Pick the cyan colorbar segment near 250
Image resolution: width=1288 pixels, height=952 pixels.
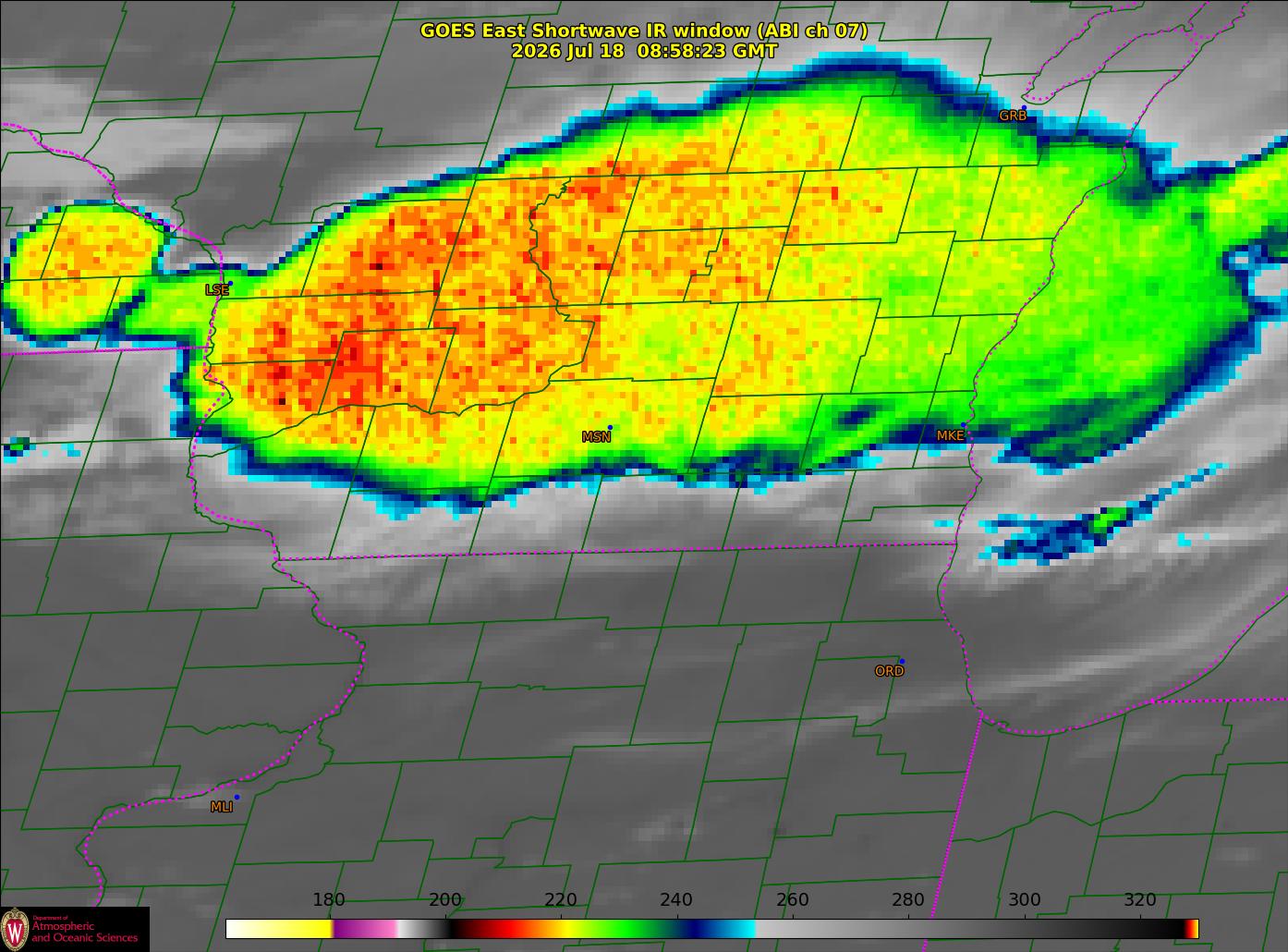(x=735, y=928)
